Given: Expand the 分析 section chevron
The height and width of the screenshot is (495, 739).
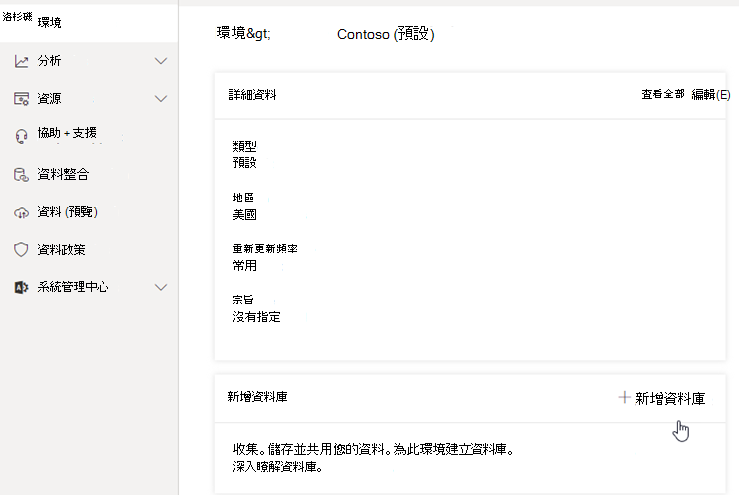Looking at the screenshot, I should pyautogui.click(x=161, y=61).
